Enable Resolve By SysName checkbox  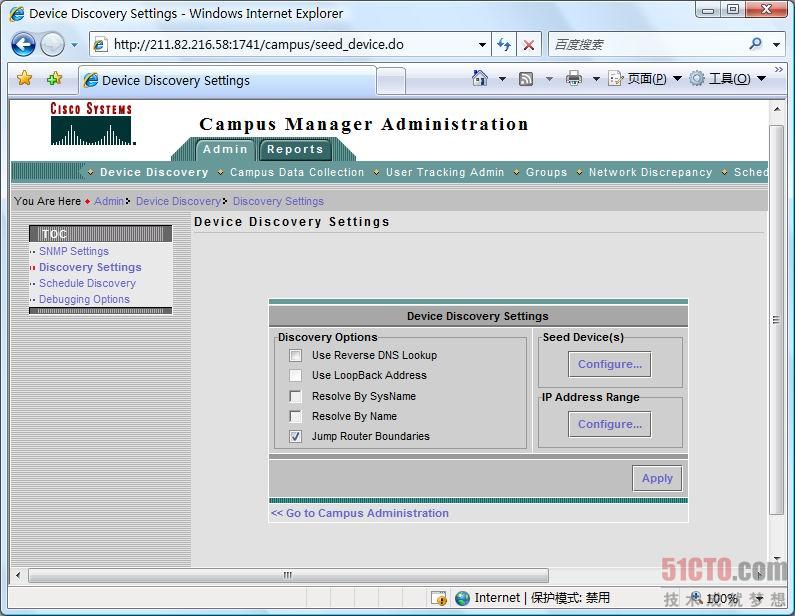point(295,396)
